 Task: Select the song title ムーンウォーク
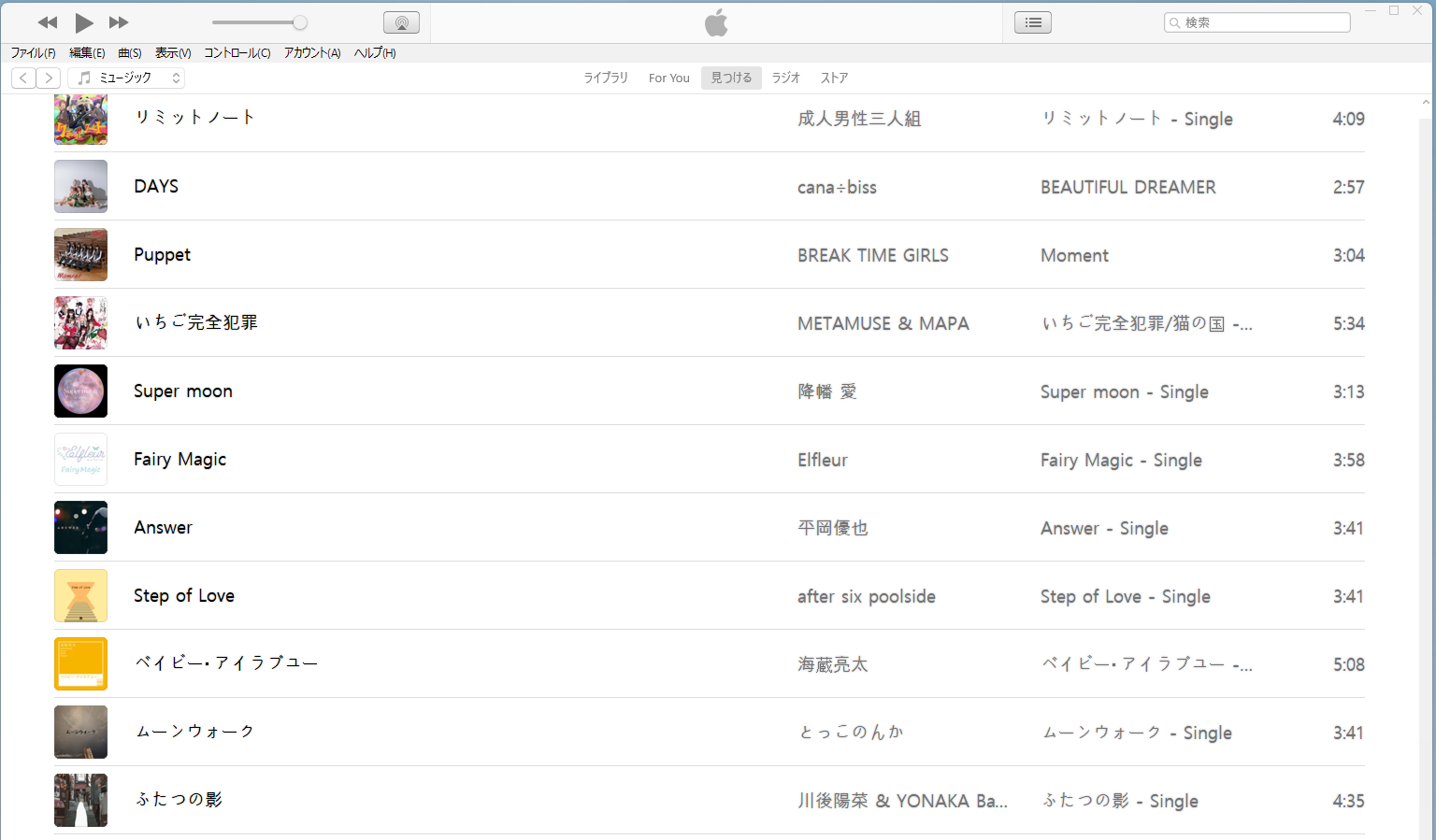(194, 732)
